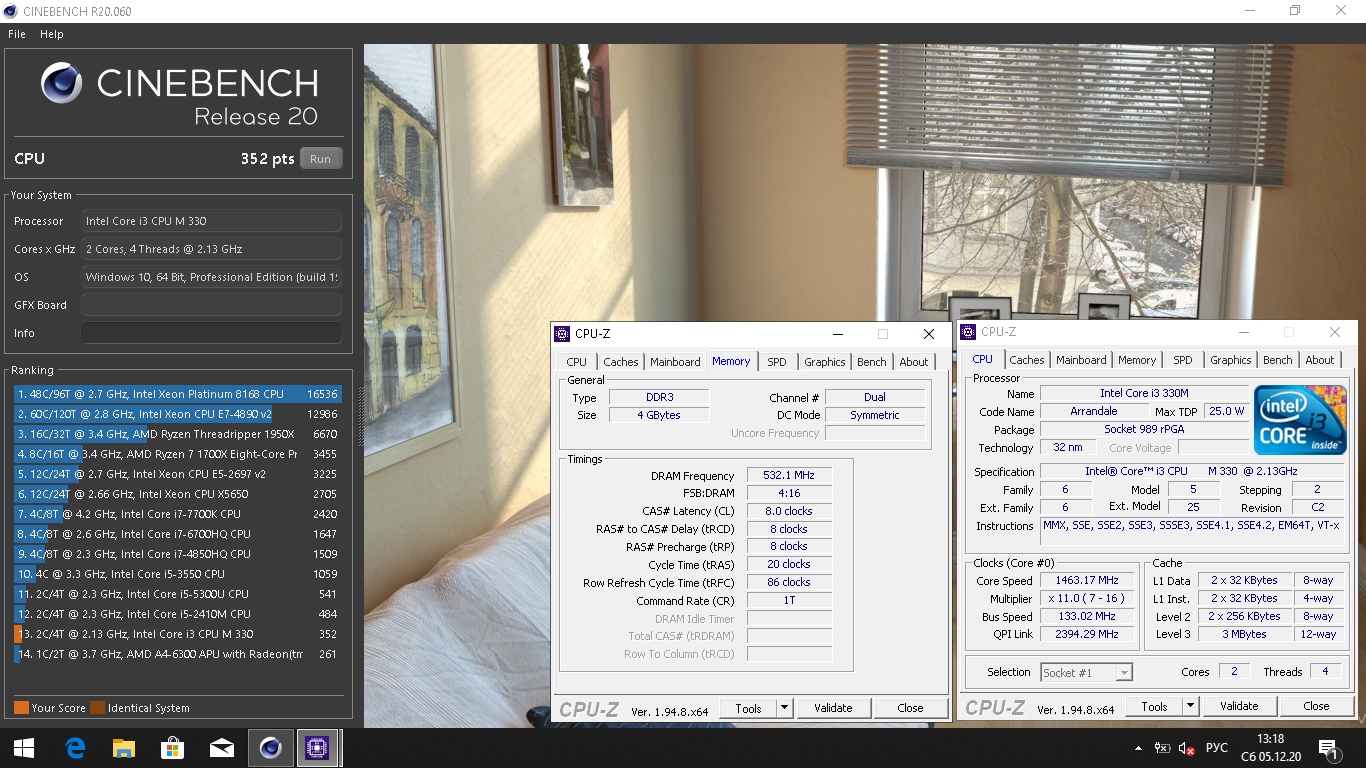This screenshot has height=768, width=1366.
Task: Open the Mail app from the taskbar
Action: pos(221,748)
